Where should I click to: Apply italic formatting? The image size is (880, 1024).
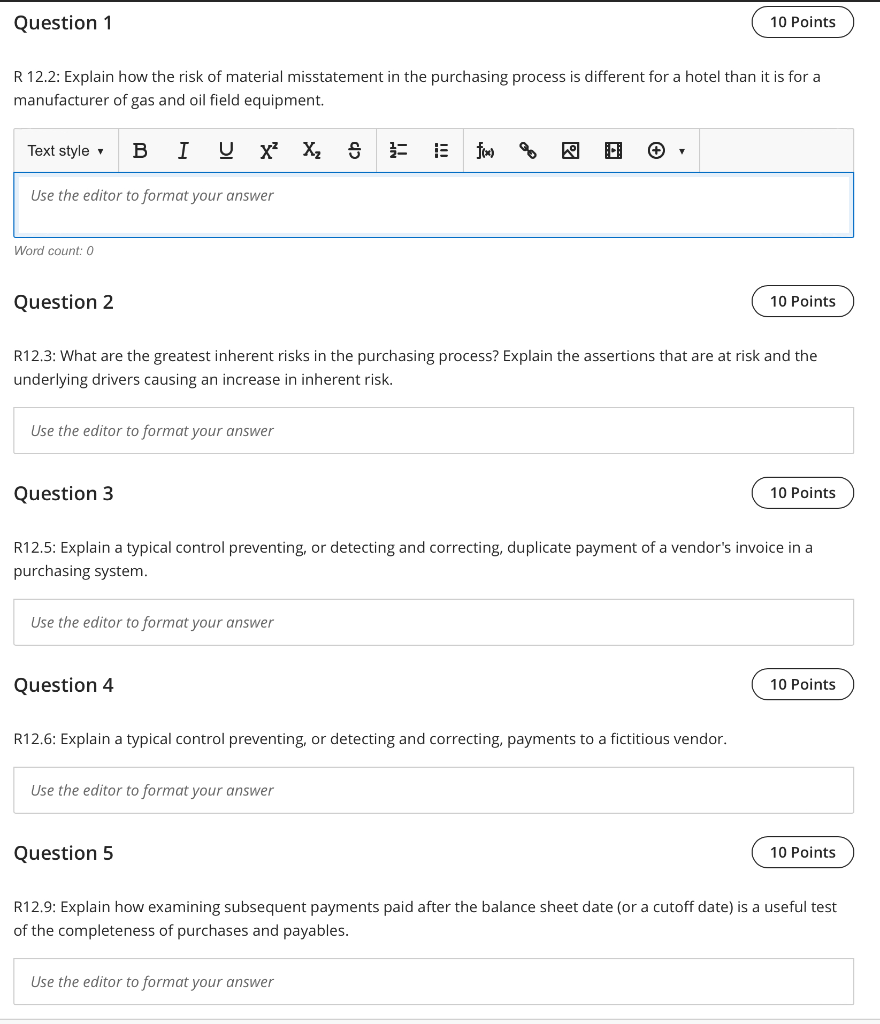point(183,150)
